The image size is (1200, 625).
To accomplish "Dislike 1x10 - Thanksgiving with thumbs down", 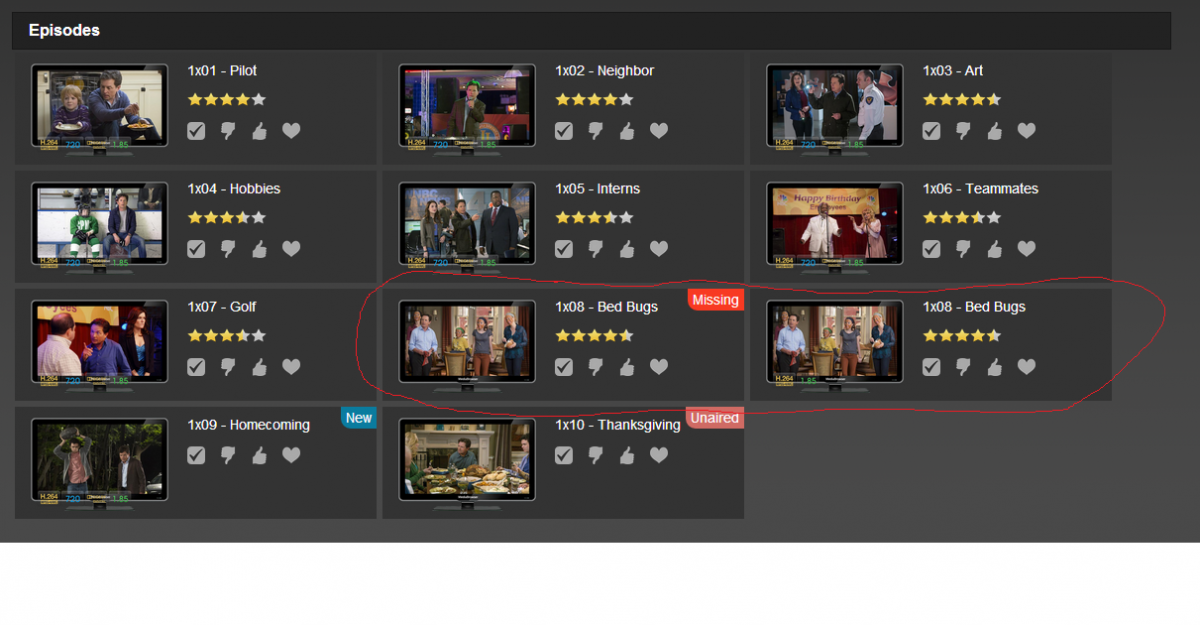I will tap(596, 455).
